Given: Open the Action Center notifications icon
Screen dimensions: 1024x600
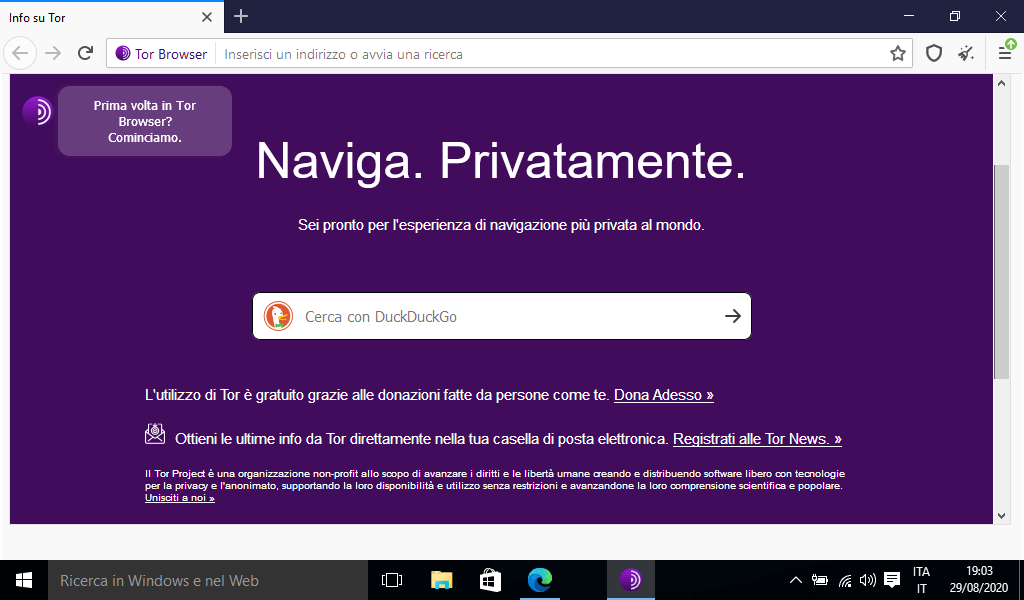Looking at the screenshot, I should point(892,580).
